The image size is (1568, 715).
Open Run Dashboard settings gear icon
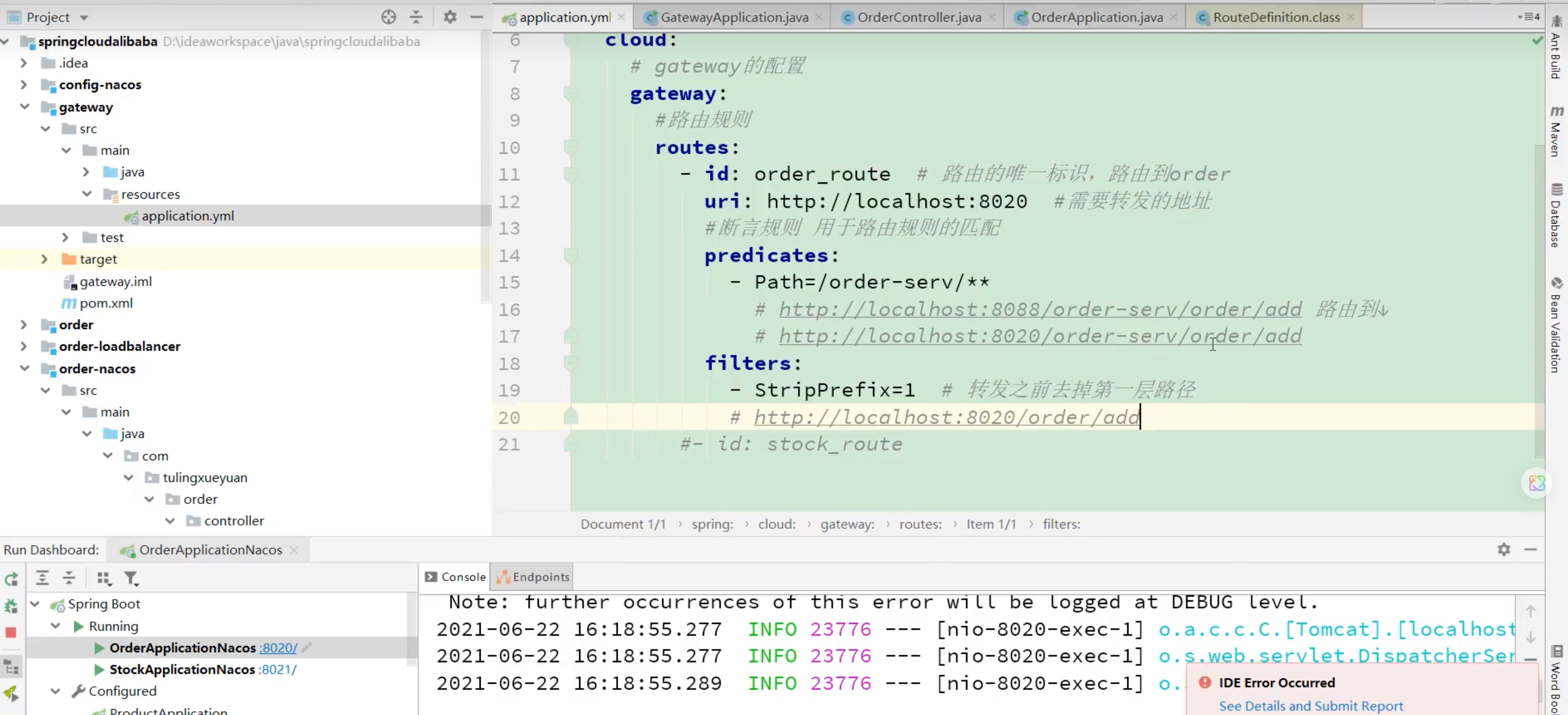click(1503, 549)
